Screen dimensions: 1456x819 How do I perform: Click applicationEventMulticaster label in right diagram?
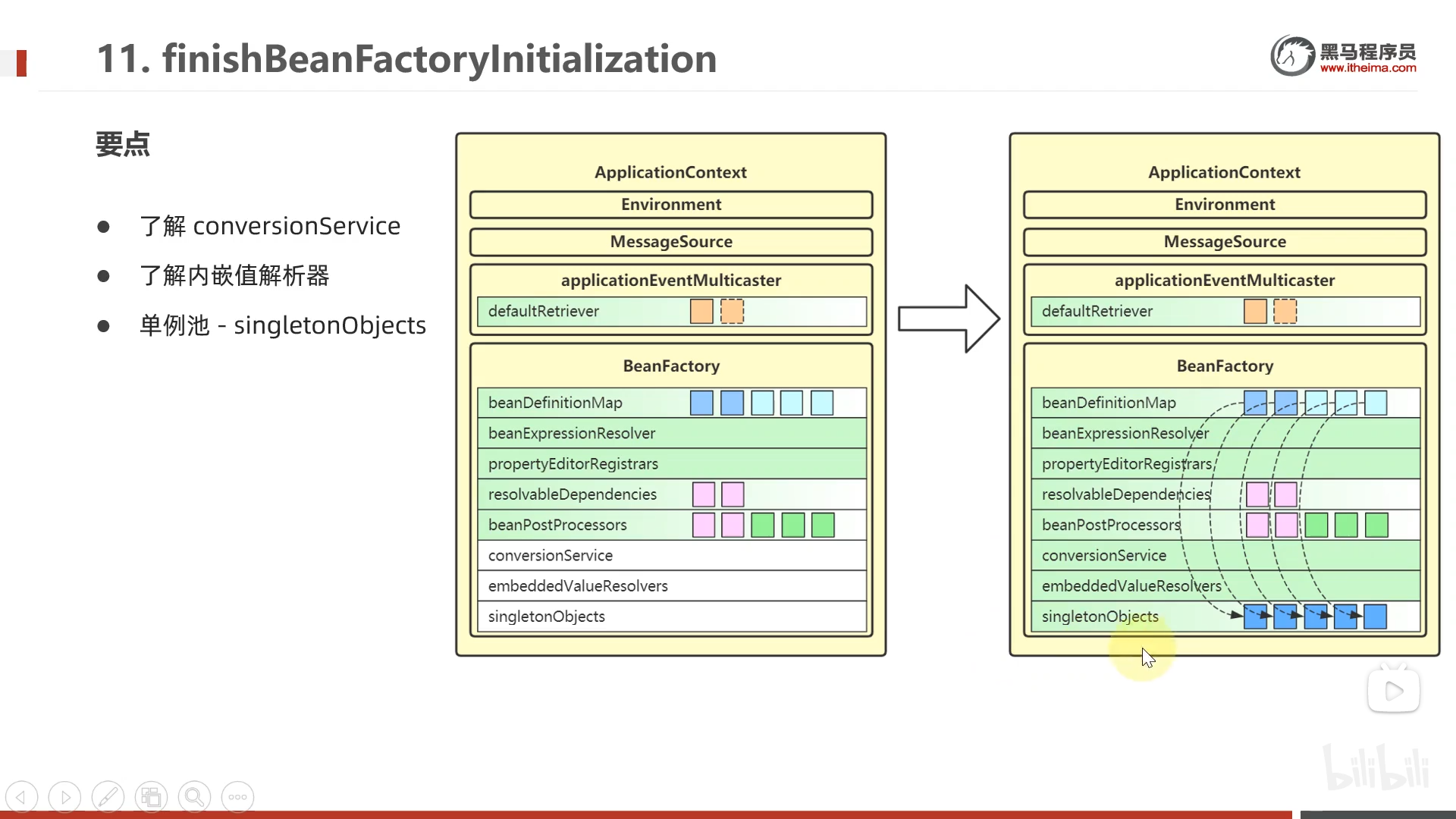coord(1225,281)
